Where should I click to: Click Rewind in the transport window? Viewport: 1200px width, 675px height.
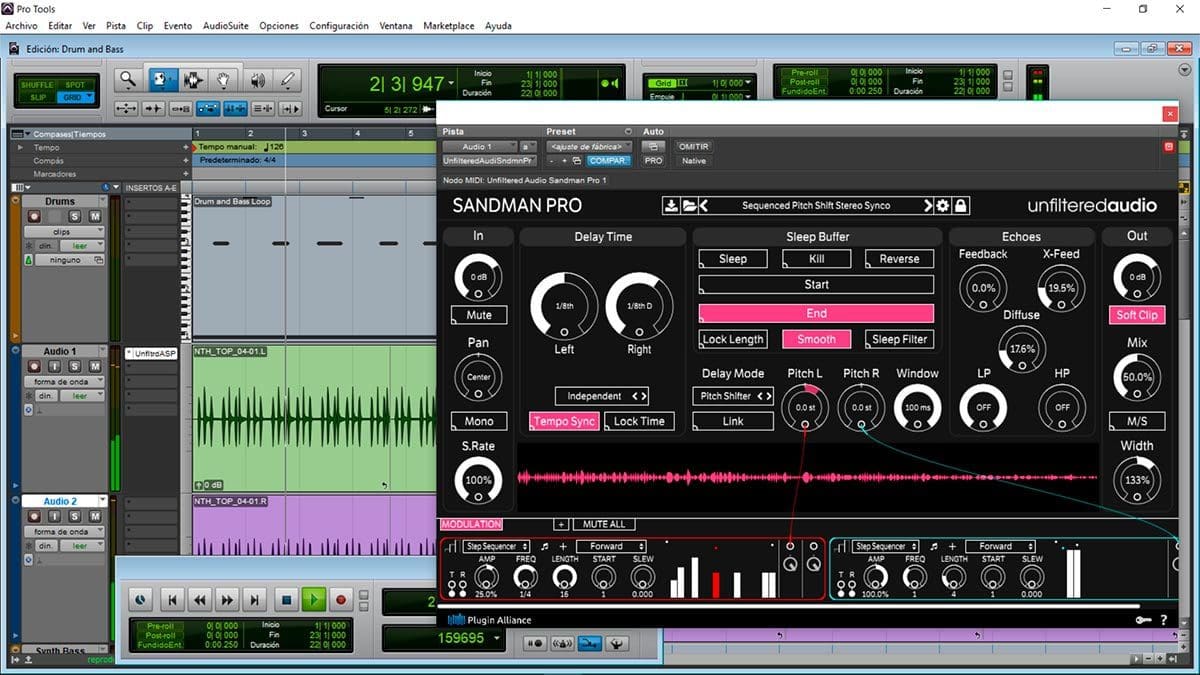(200, 600)
